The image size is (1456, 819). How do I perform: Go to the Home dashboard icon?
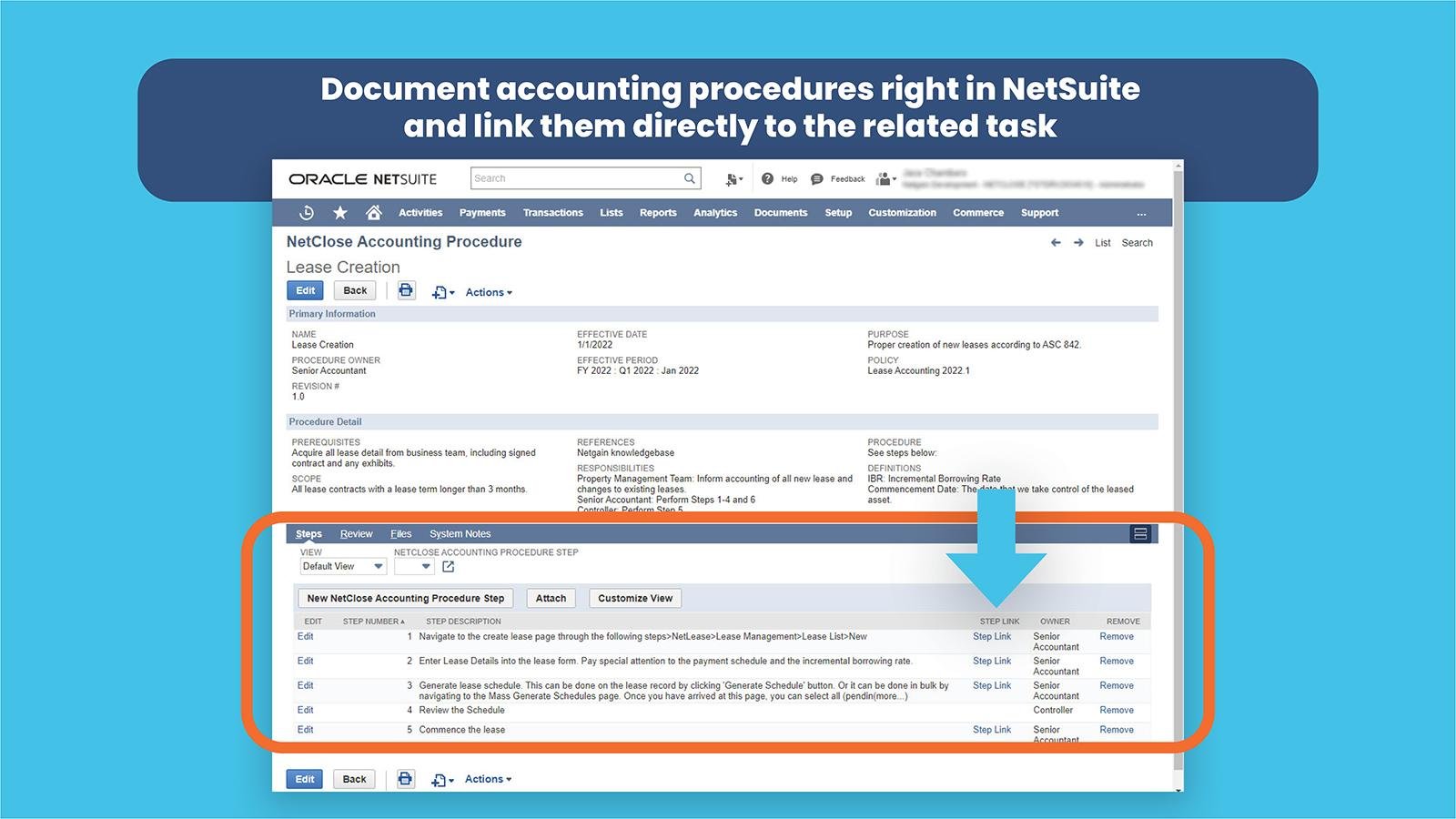click(374, 212)
